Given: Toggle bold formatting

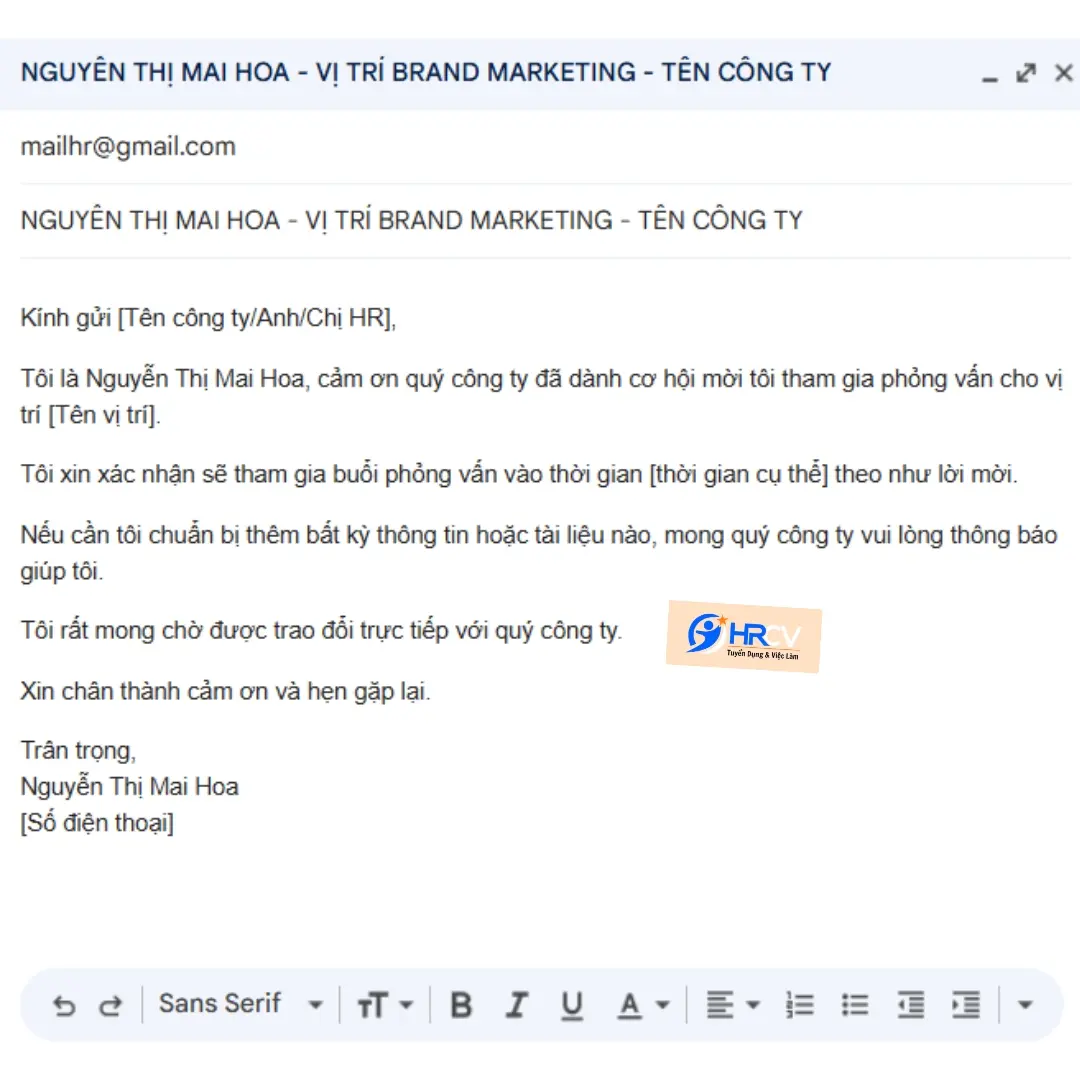Looking at the screenshot, I should [x=461, y=1006].
